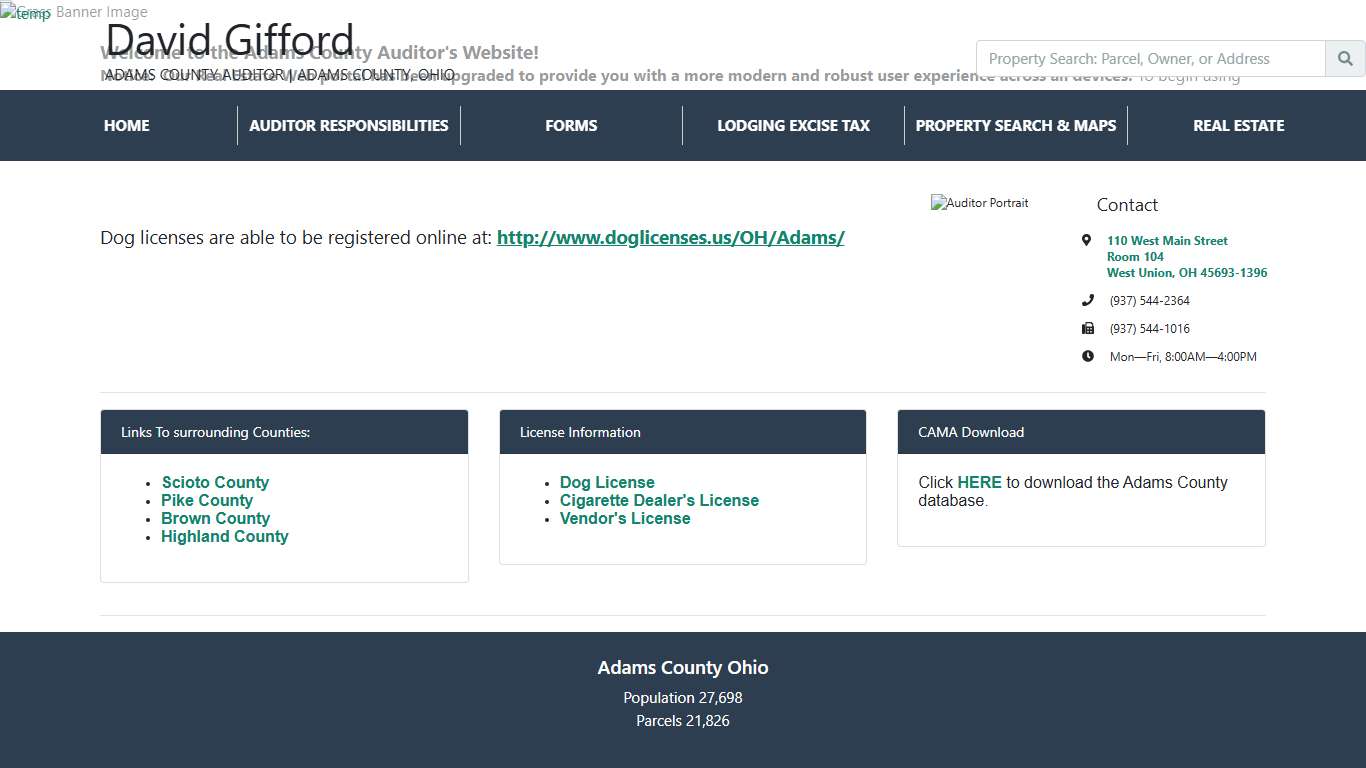Navigate to the REAL ESTATE section
This screenshot has height=768, width=1366.
tap(1238, 125)
